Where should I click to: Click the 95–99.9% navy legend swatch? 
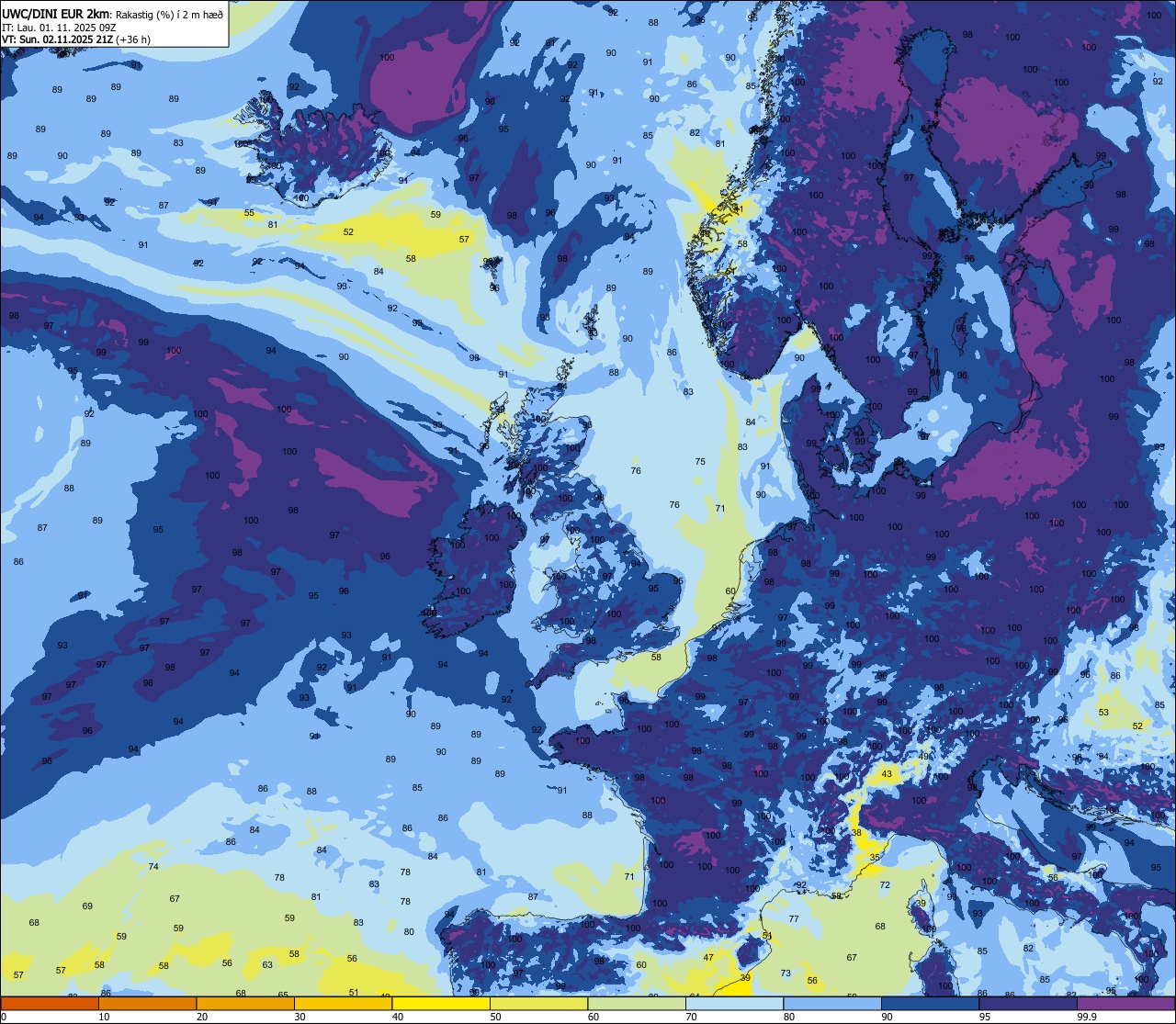click(1028, 1004)
